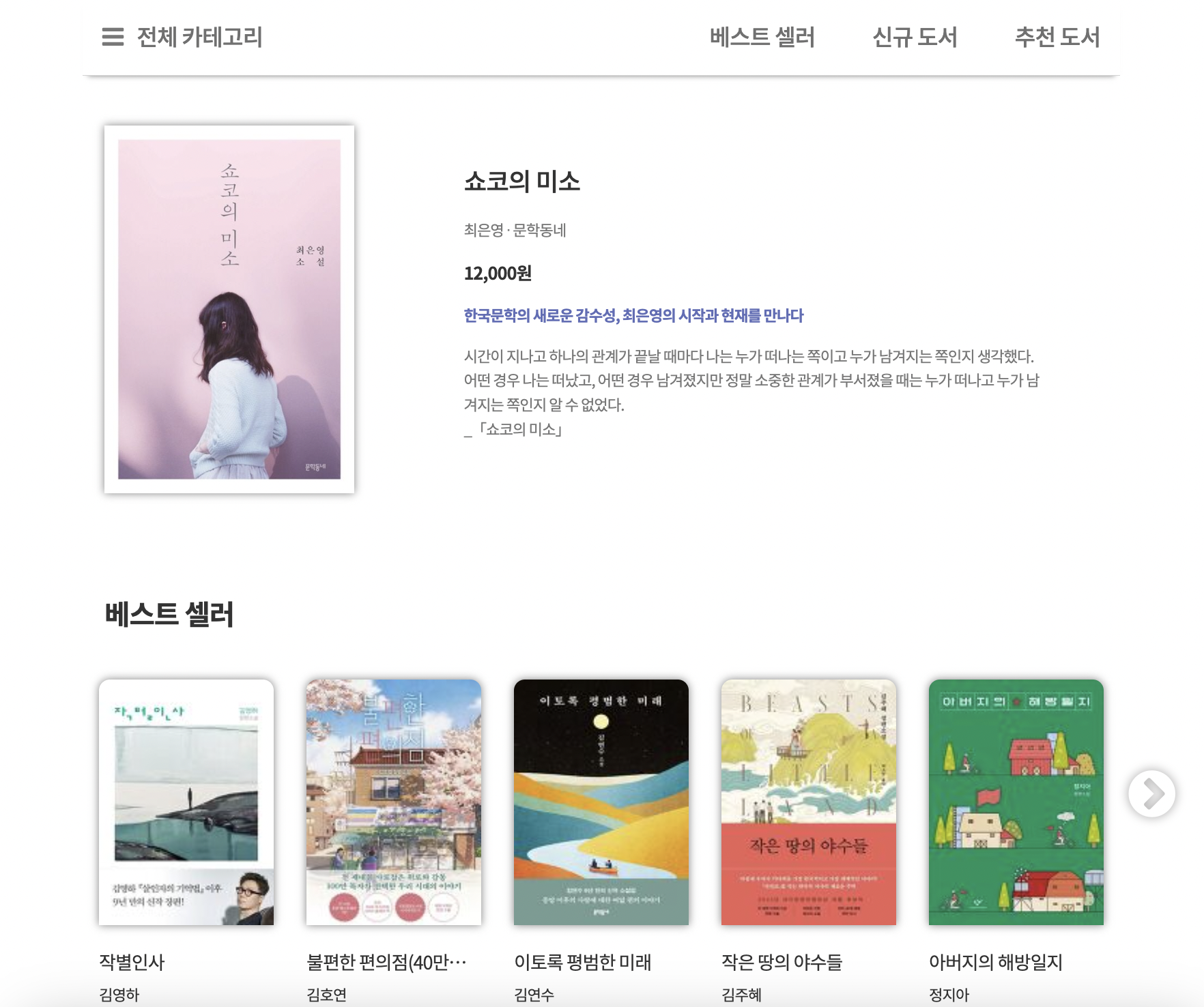Open the 작은 땅의 야수들 title link
This screenshot has height=1007, width=1204.
pyautogui.click(x=782, y=962)
